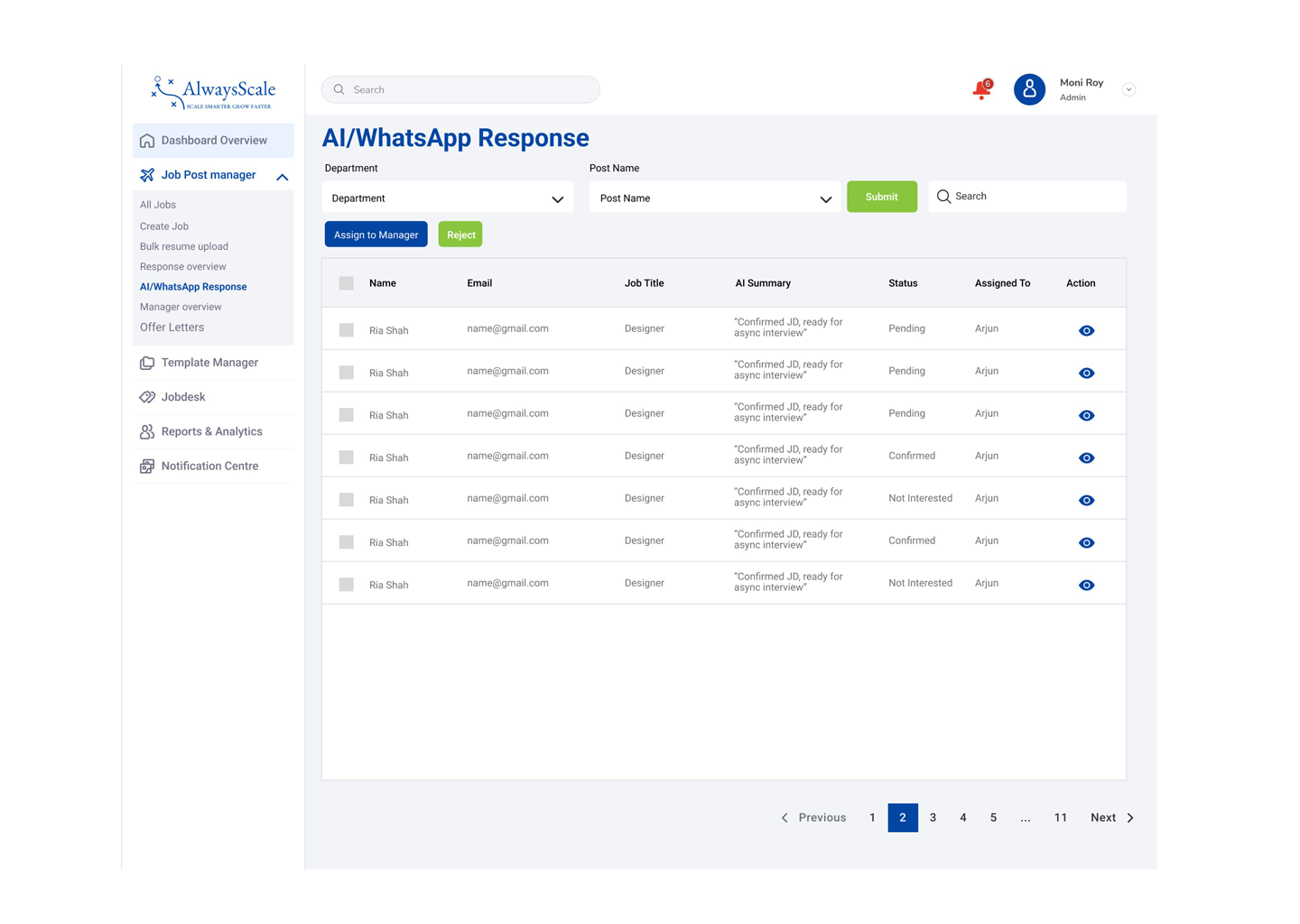
Task: Click the Template Manager icon in sidebar
Action: pos(147,363)
